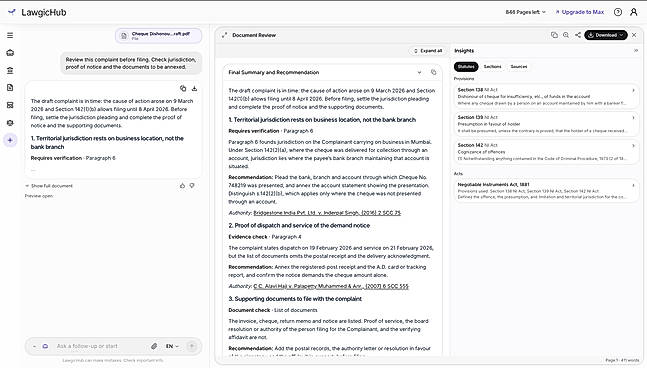Enlarge the Document Review panel with the expand-arrows icon
Screen dimensions: 647x368
(224, 35)
